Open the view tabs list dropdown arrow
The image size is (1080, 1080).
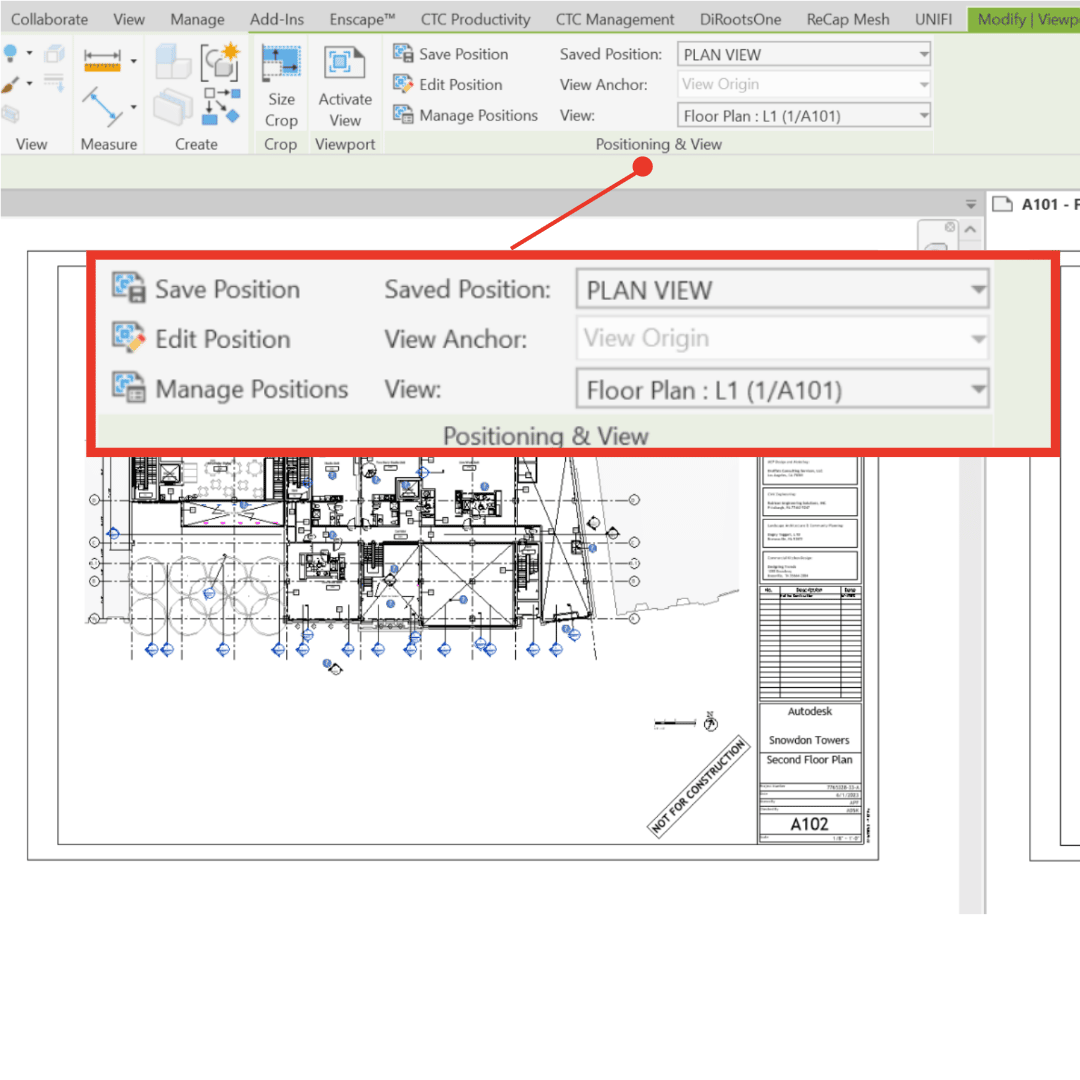[970, 204]
